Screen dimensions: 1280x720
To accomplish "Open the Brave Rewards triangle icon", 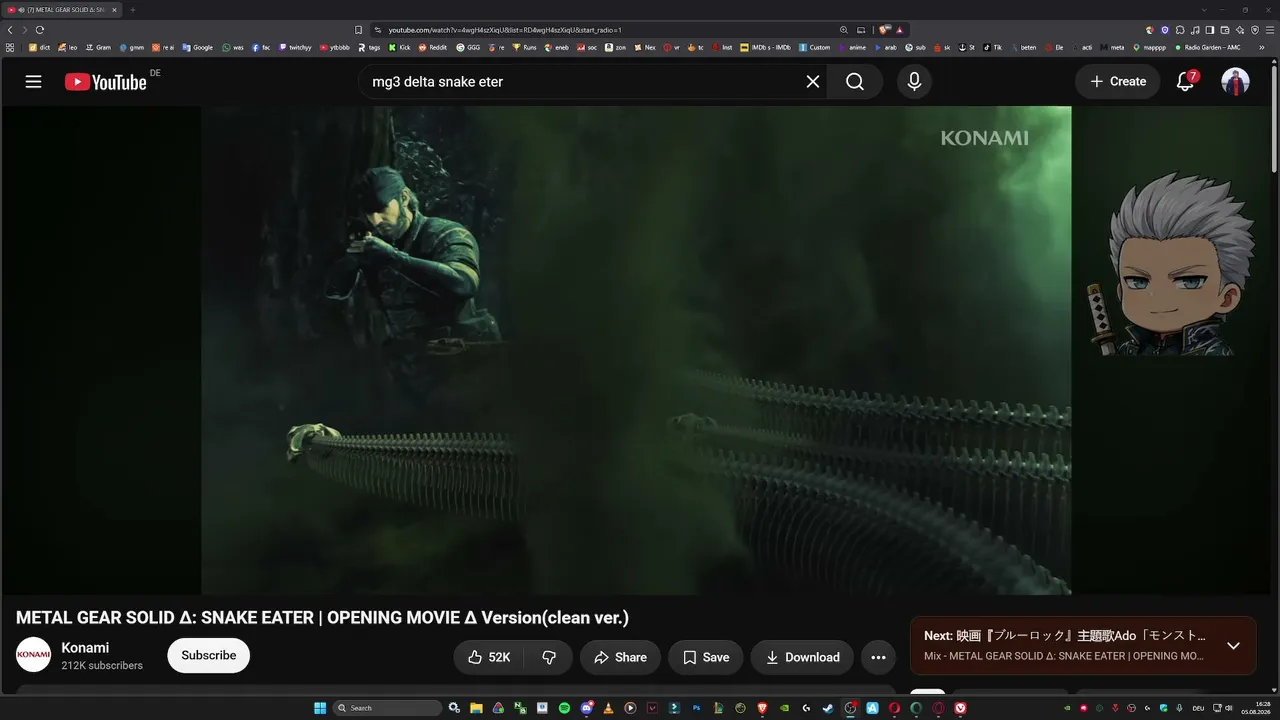I will coord(900,30).
